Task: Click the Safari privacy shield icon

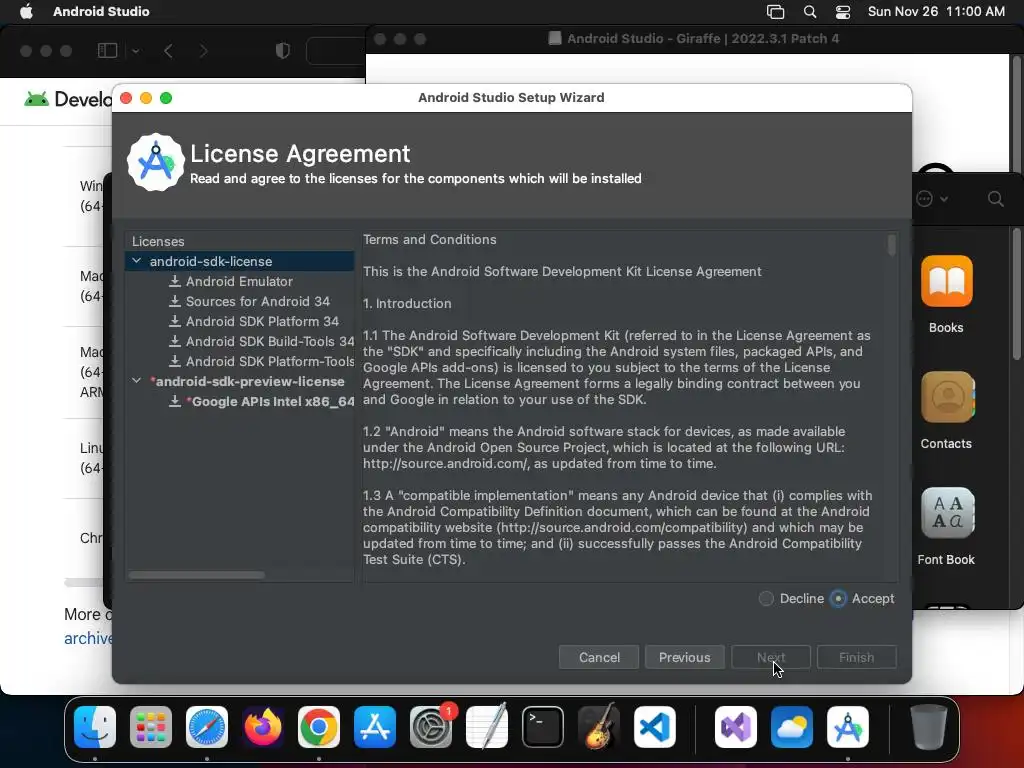Action: (282, 50)
